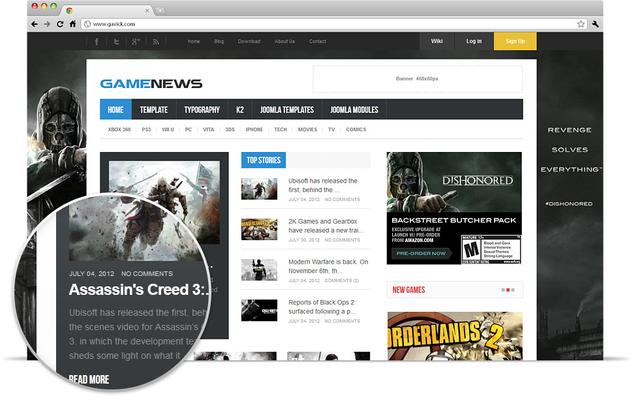Open the About Us link
Viewport: 640px width, 411px height.
coord(284,41)
